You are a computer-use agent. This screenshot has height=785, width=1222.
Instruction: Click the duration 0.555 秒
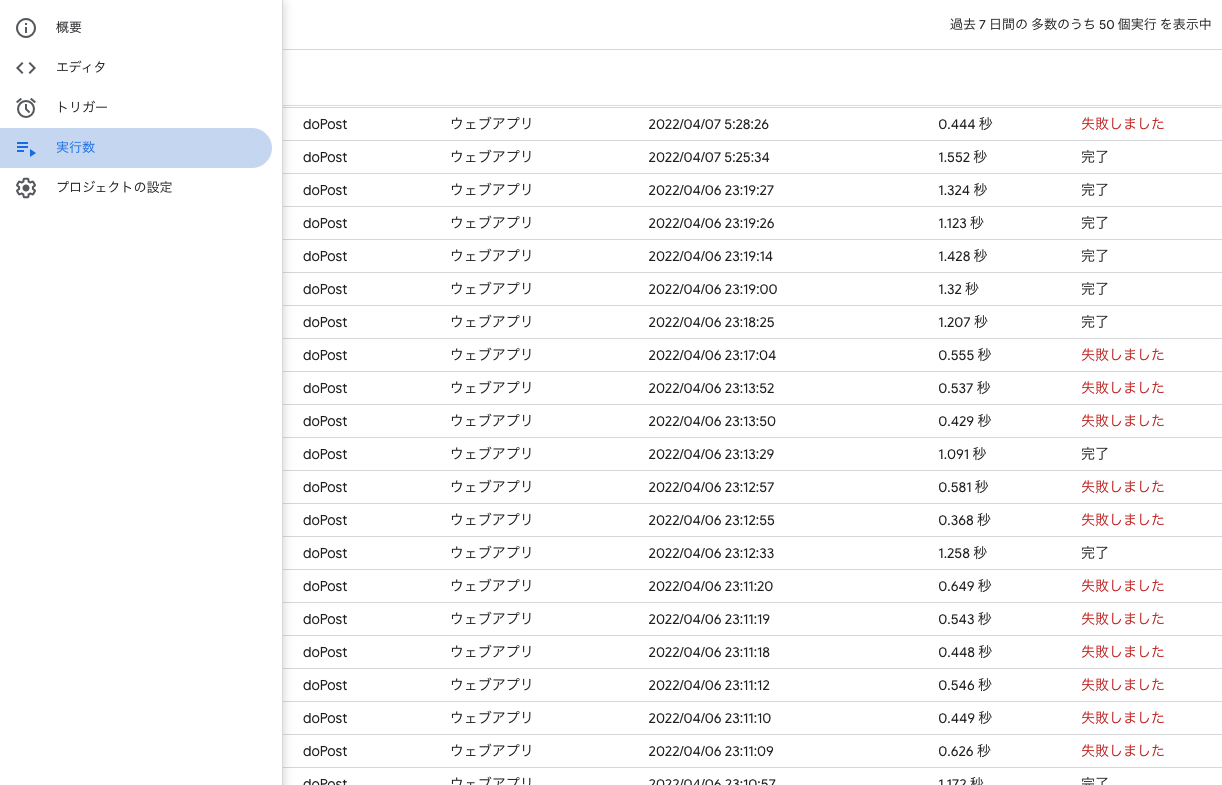point(964,355)
